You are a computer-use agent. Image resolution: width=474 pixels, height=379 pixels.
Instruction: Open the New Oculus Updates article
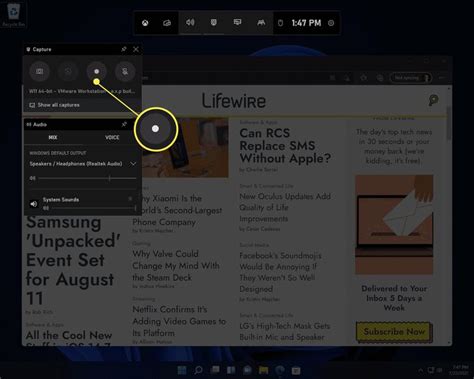pos(285,207)
